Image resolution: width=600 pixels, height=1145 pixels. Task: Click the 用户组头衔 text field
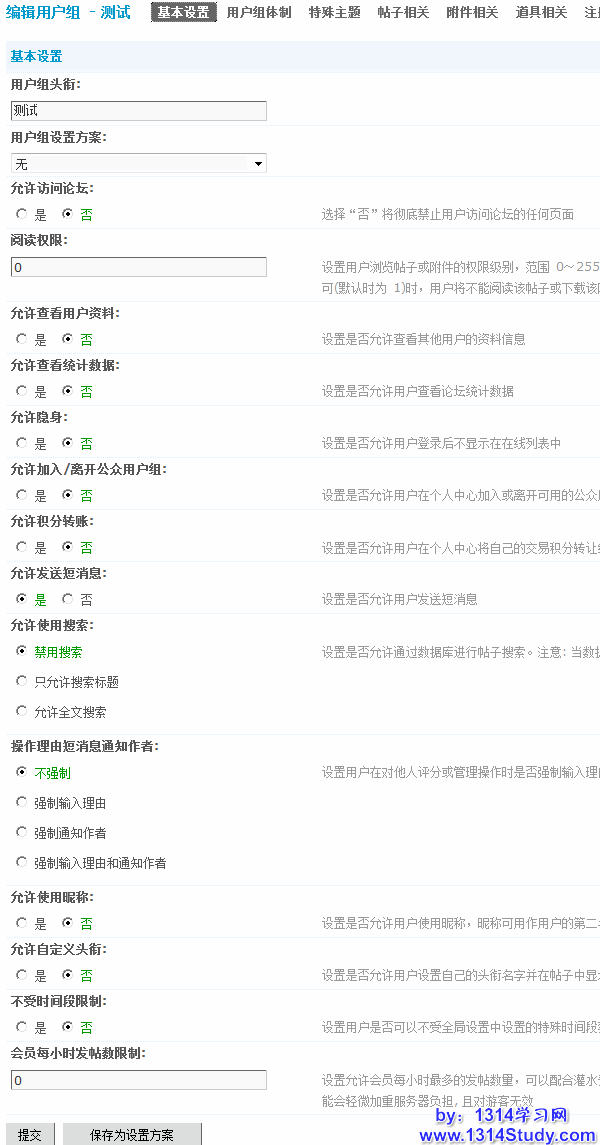138,111
